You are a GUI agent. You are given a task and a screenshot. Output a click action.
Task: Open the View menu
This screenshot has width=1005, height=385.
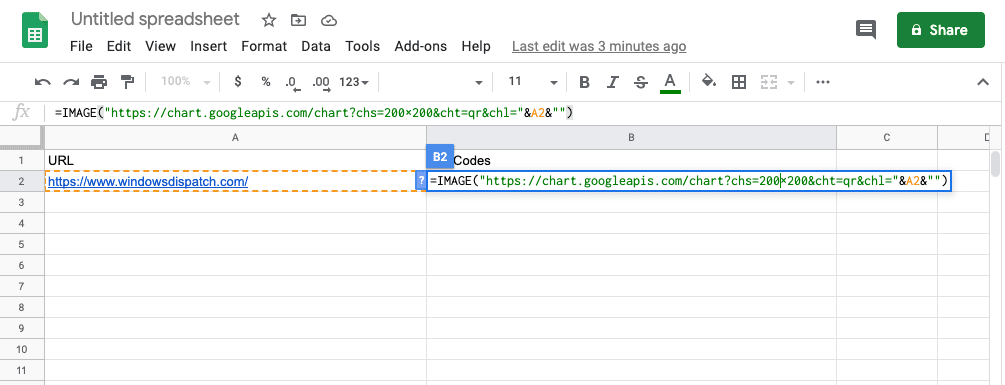[160, 46]
